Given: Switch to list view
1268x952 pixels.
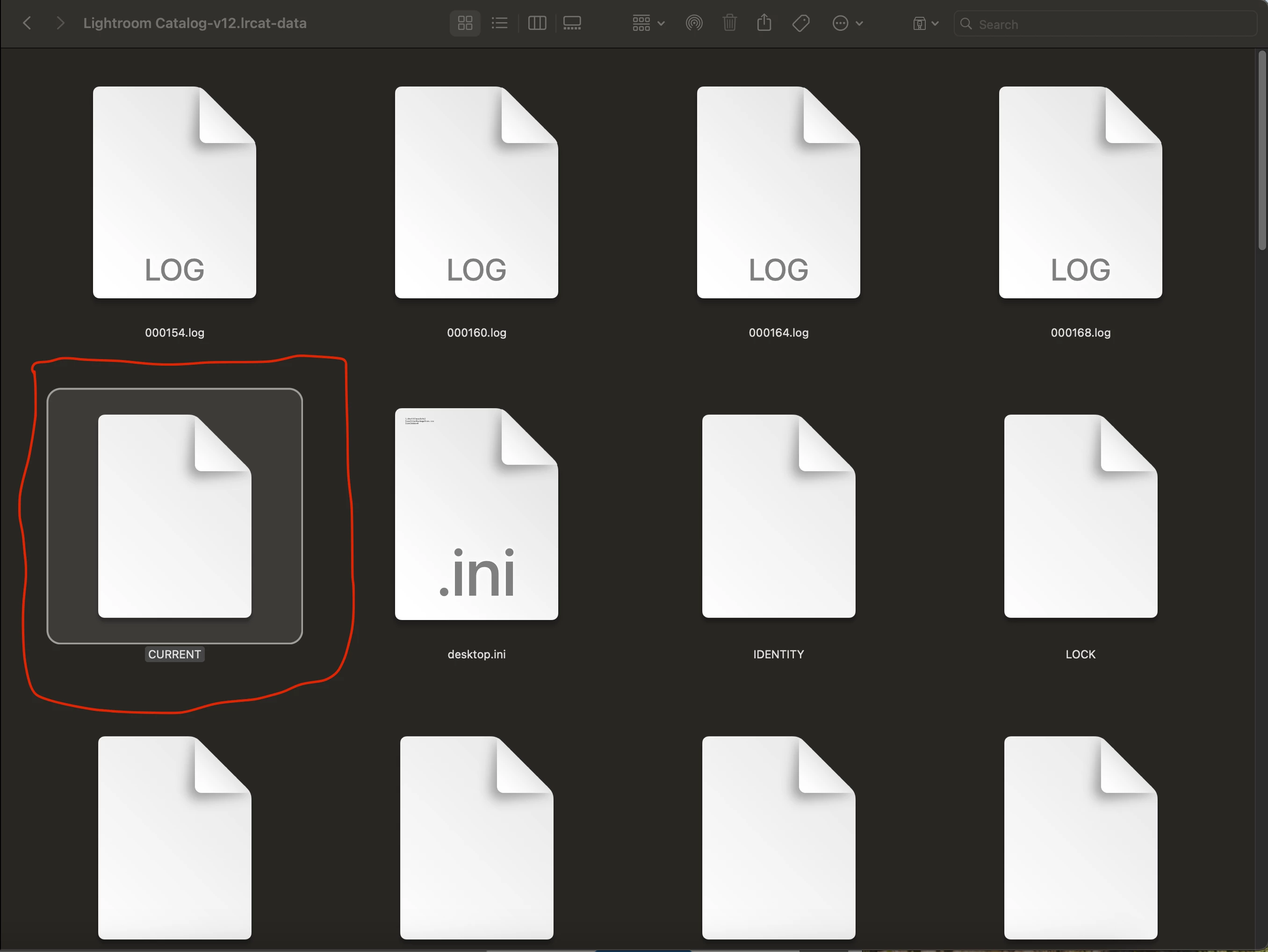Looking at the screenshot, I should [x=500, y=23].
